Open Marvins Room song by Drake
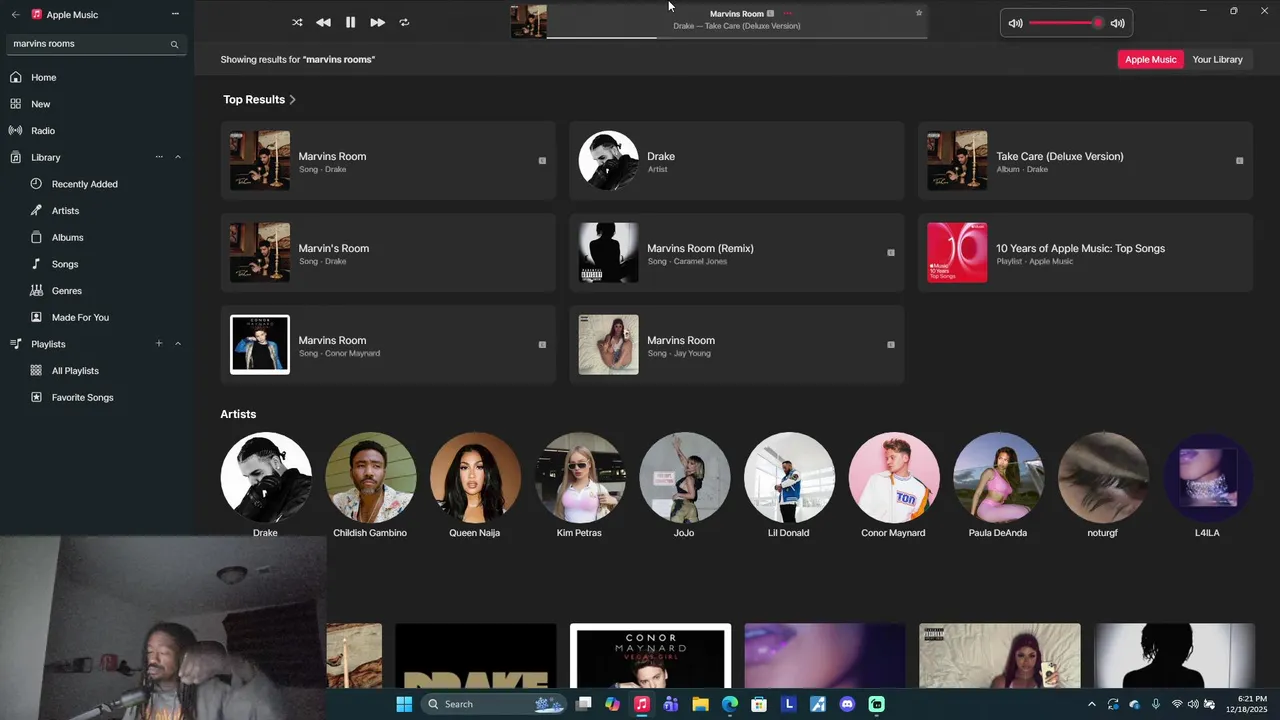The height and width of the screenshot is (720, 1280). (388, 161)
